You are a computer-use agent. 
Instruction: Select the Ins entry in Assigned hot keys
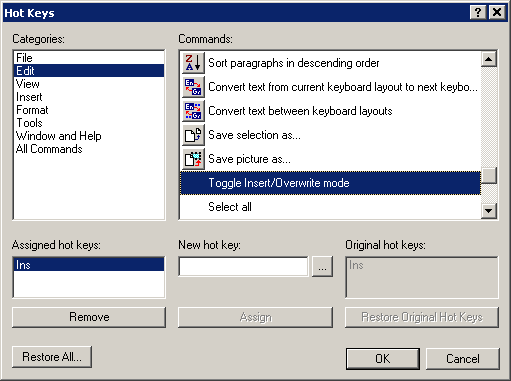89,265
